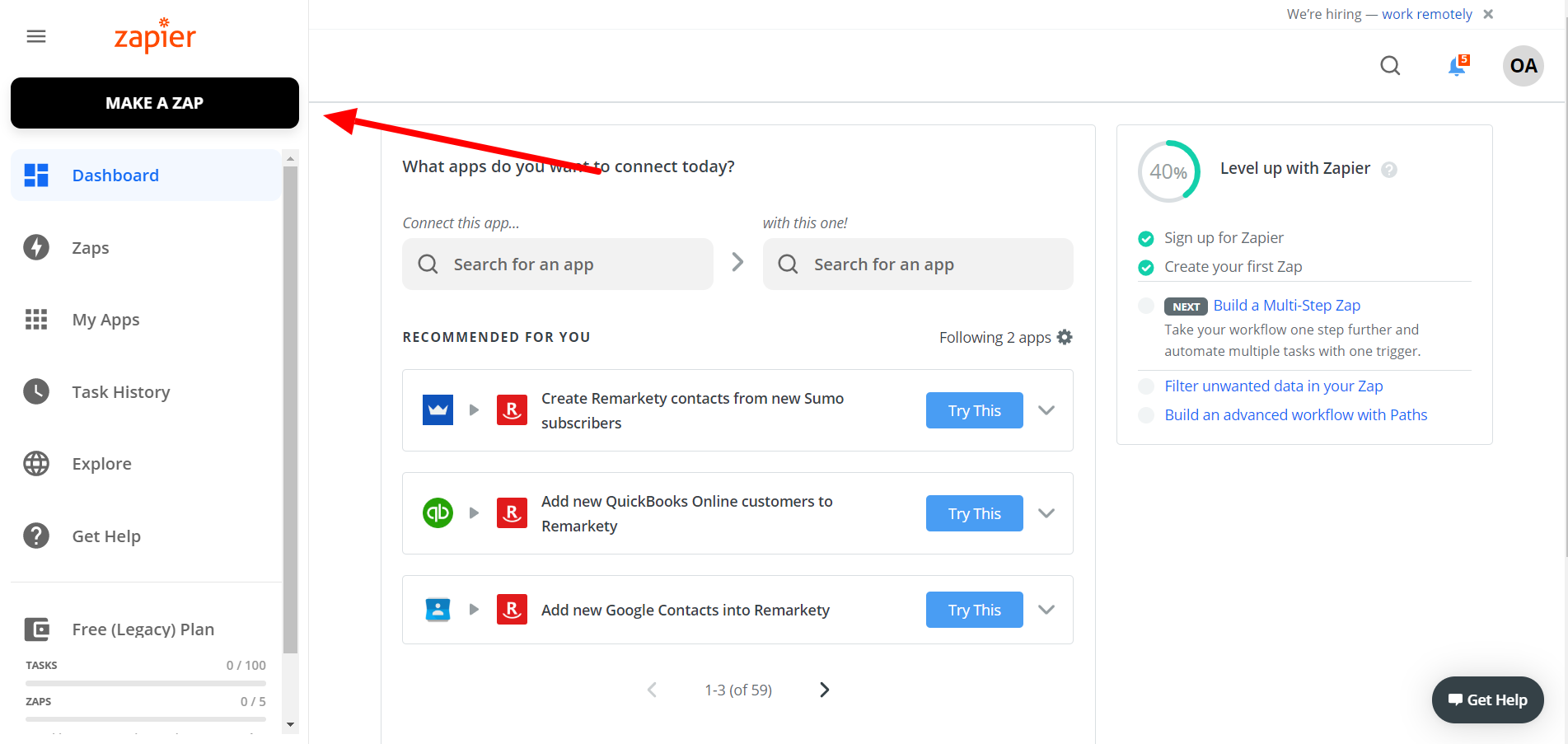Open Build a Multi-Step Zap link
Screen dimensions: 1568x744
click(x=1287, y=306)
